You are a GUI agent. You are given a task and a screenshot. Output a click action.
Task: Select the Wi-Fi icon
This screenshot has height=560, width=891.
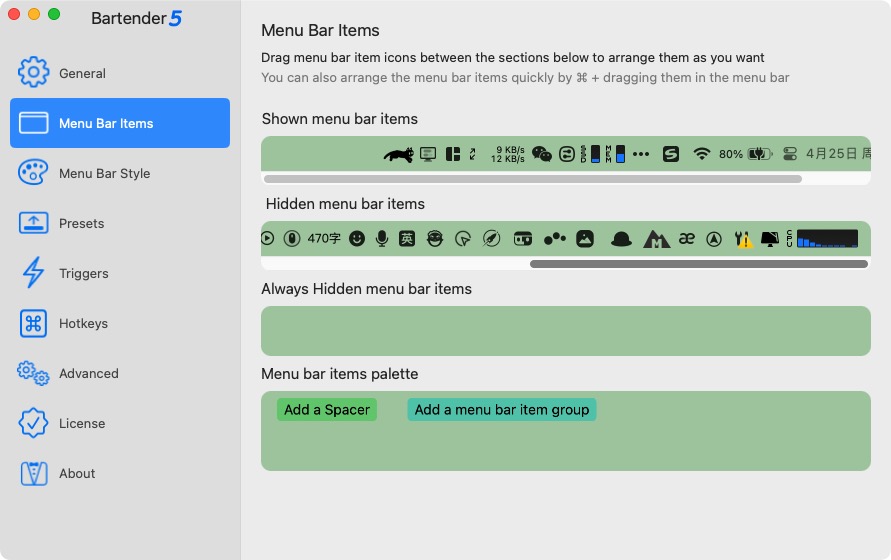[702, 154]
